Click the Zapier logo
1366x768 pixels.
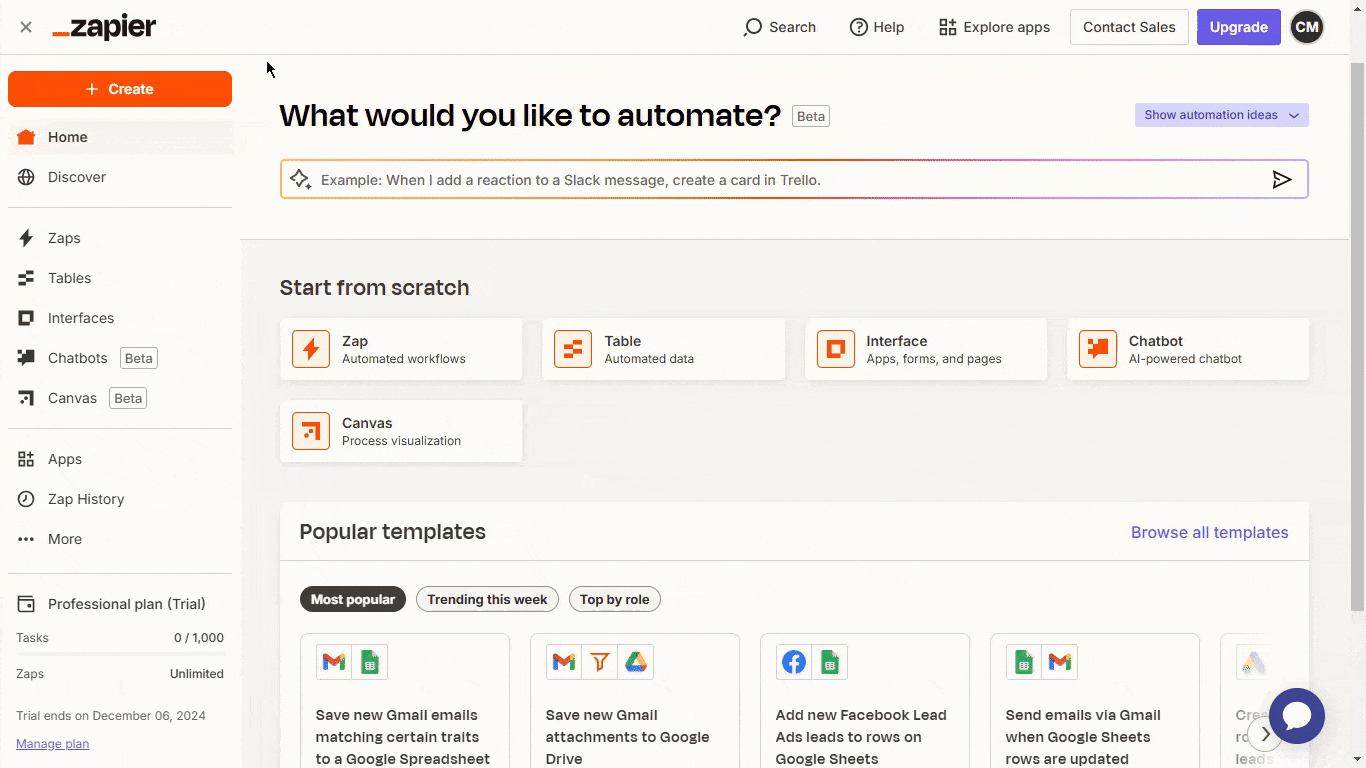[104, 28]
